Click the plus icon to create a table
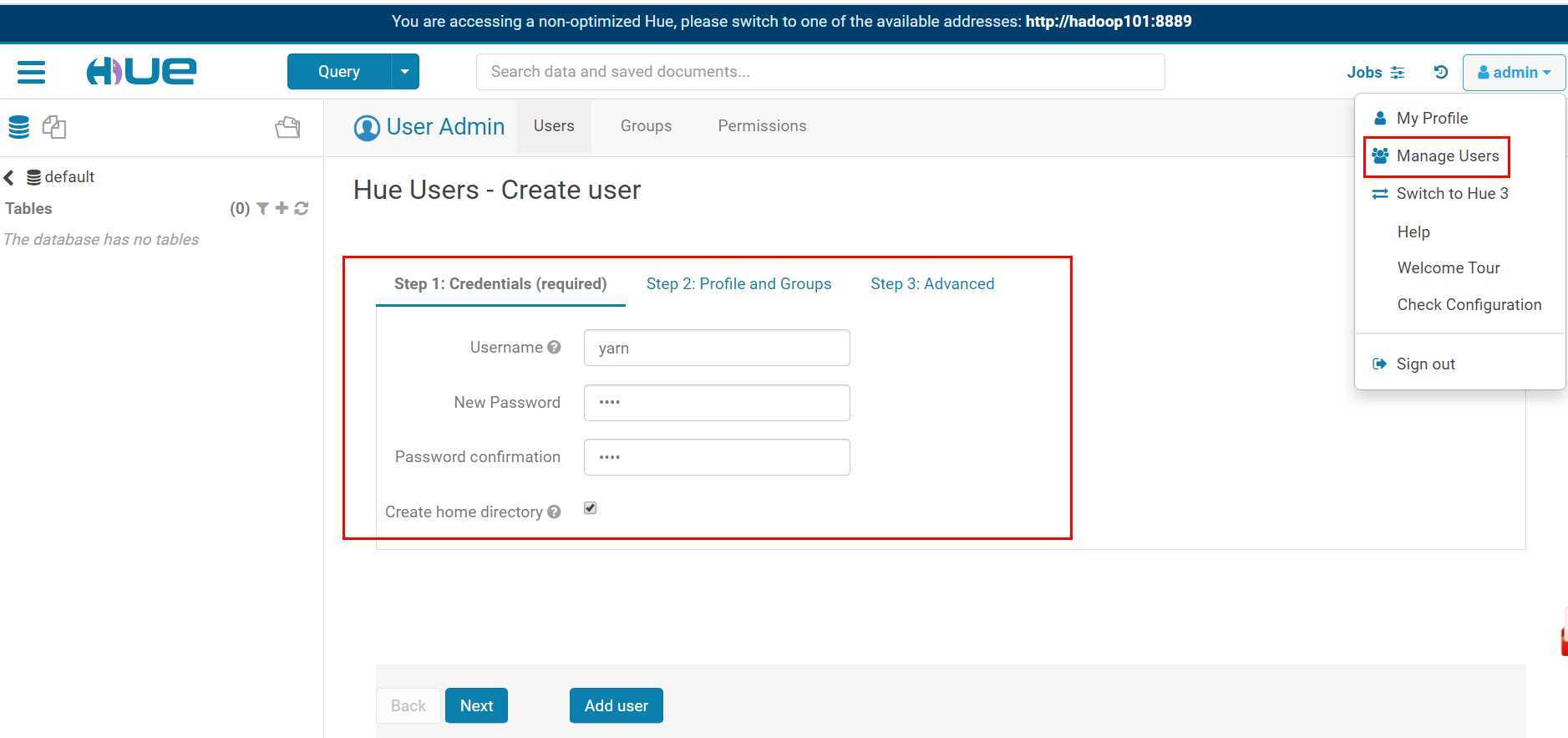 [282, 208]
